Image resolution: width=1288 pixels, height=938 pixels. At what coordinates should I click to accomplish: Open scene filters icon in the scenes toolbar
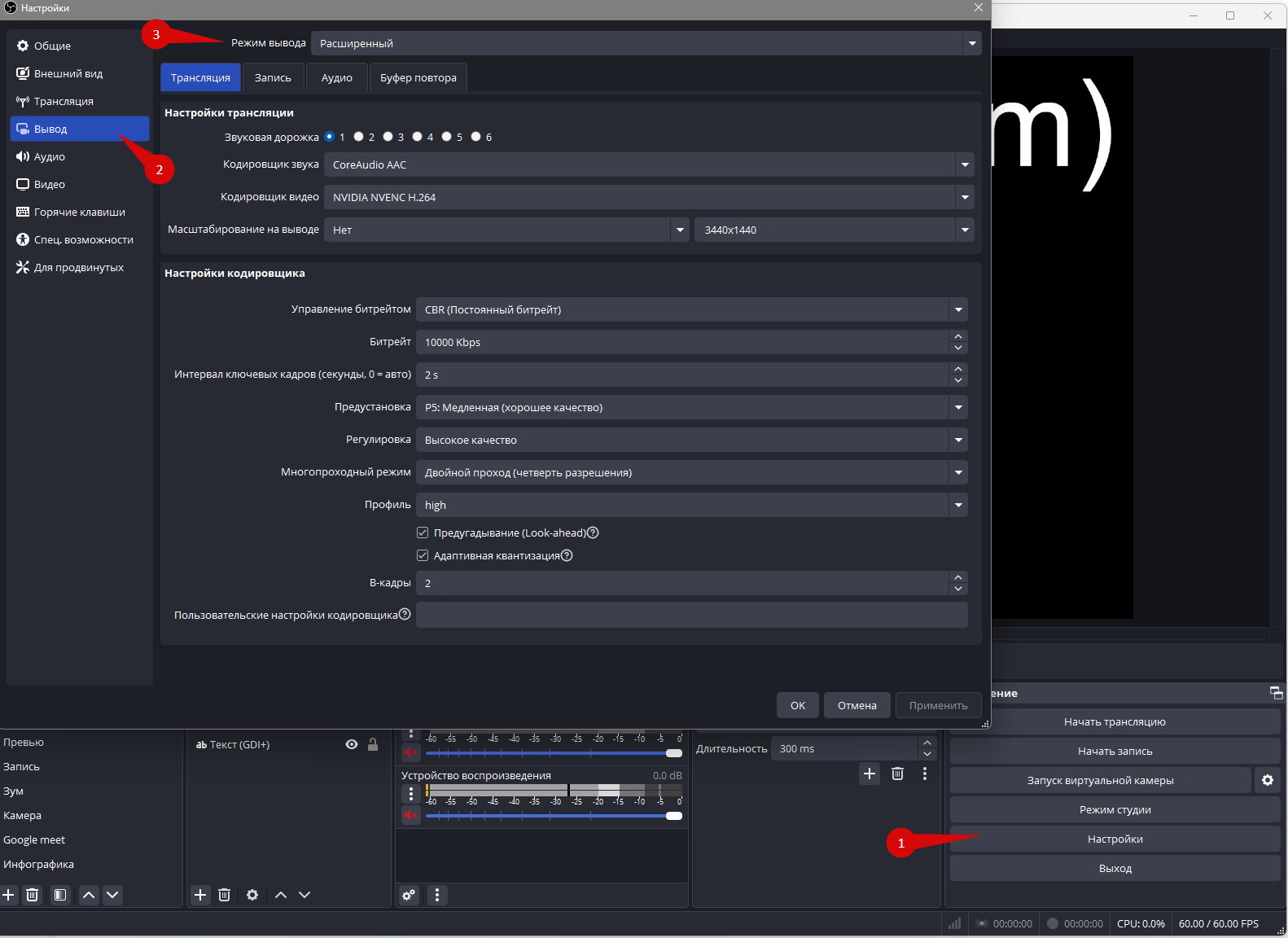coord(60,895)
